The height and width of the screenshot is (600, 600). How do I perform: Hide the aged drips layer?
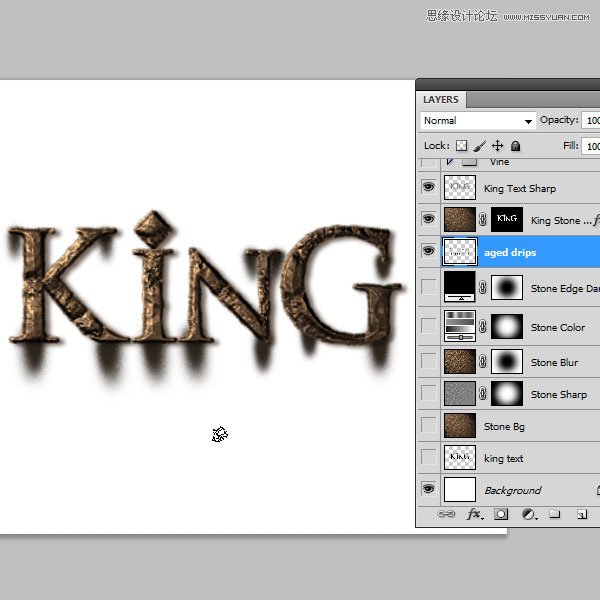pyautogui.click(x=429, y=251)
